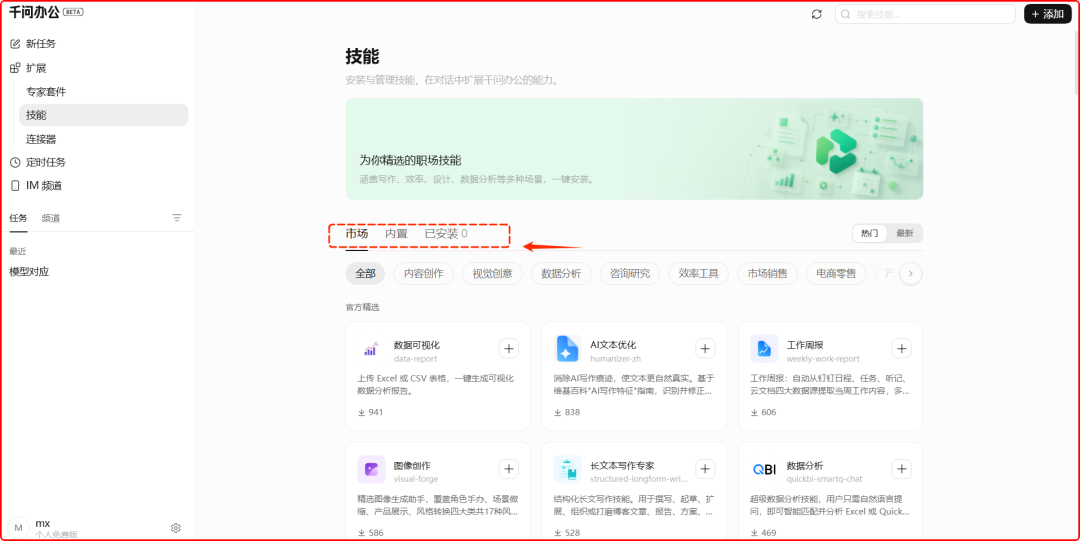Filter by 市场销售 category
Viewport: 1080px width, 541px height.
click(767, 274)
